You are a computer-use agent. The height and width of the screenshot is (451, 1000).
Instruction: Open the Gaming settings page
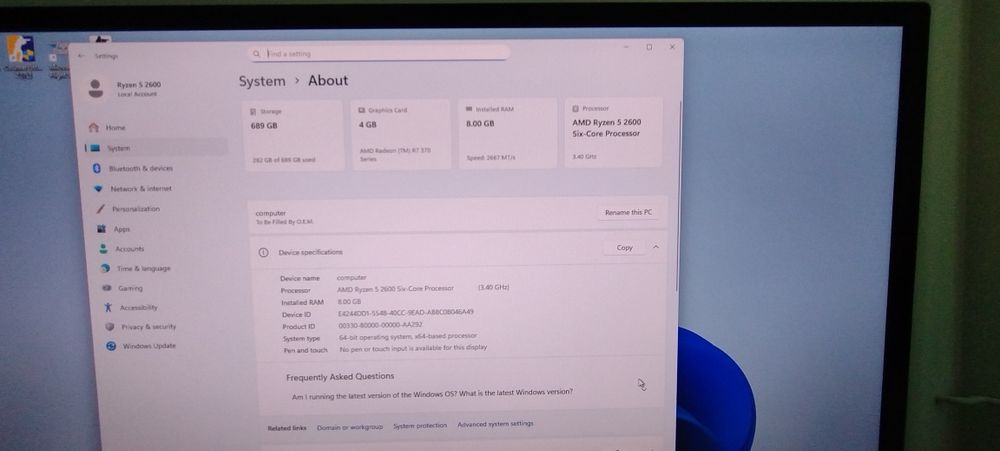pyautogui.click(x=131, y=288)
